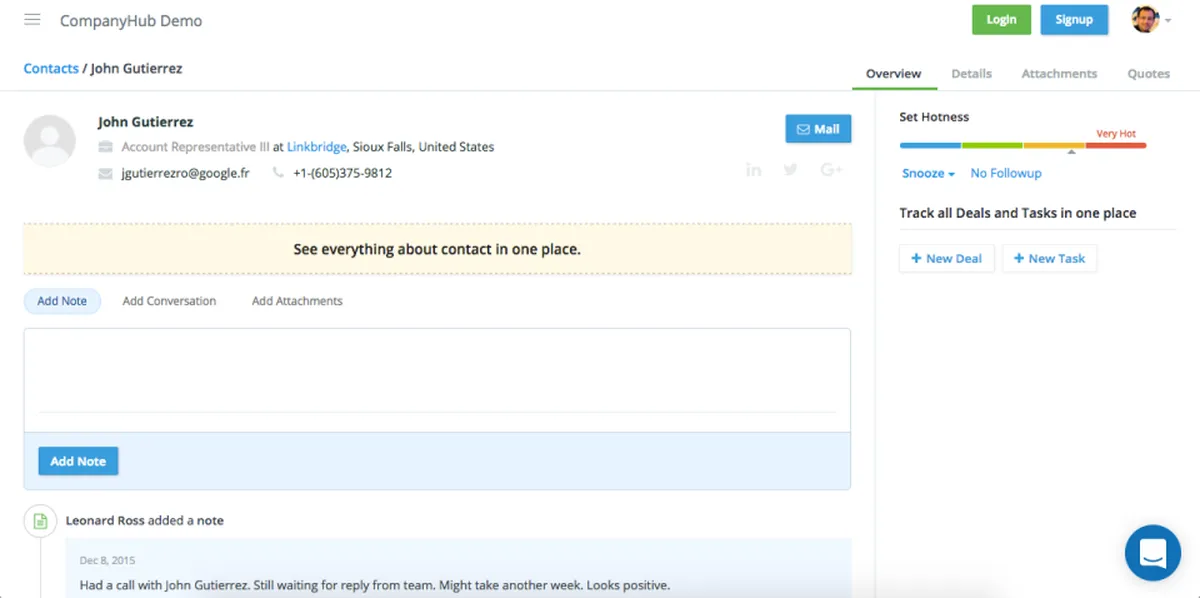Click the CompanyHub Demo title
The width and height of the screenshot is (1200, 598).
tap(131, 20)
